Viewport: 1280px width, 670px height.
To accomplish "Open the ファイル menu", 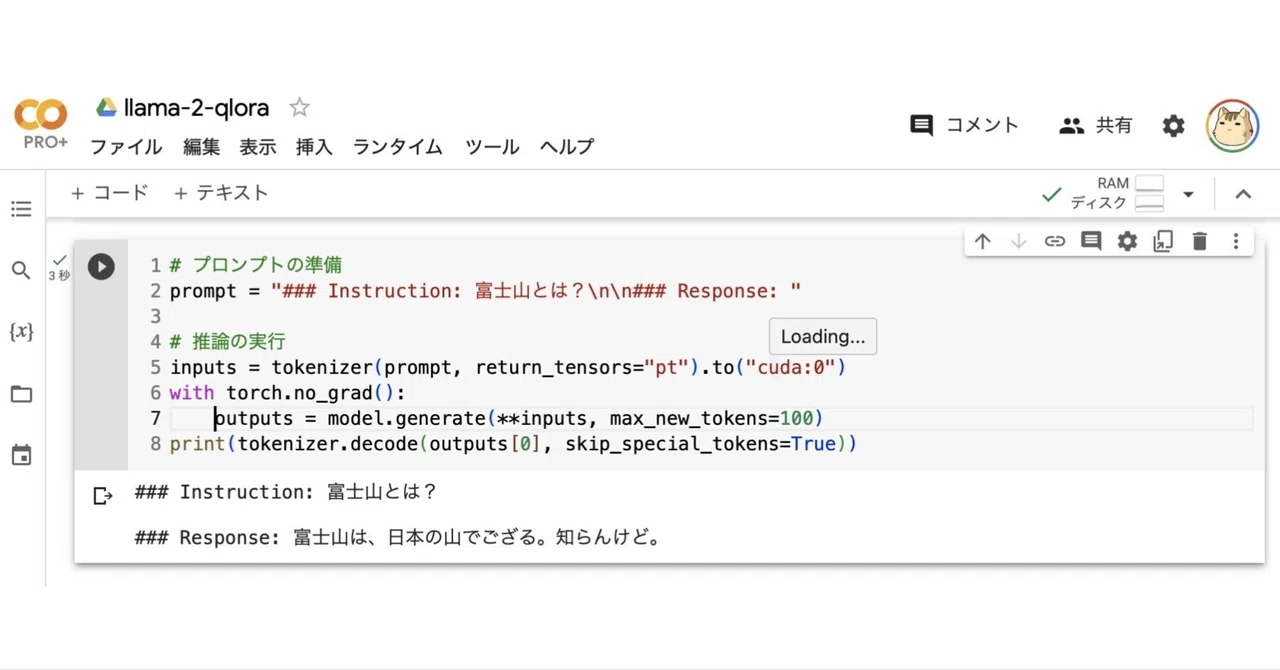I will [126, 147].
